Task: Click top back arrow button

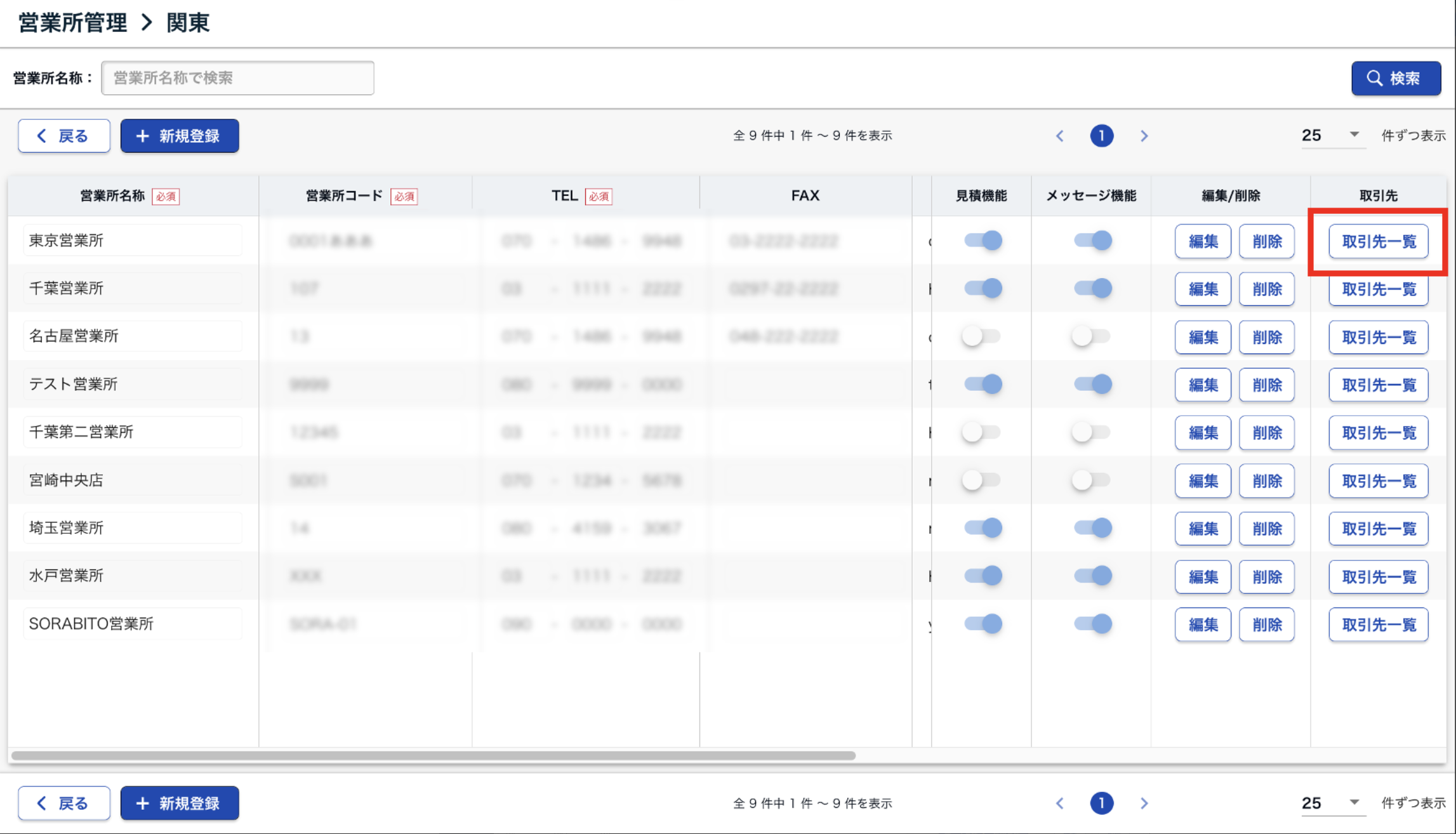Action: click(64, 136)
